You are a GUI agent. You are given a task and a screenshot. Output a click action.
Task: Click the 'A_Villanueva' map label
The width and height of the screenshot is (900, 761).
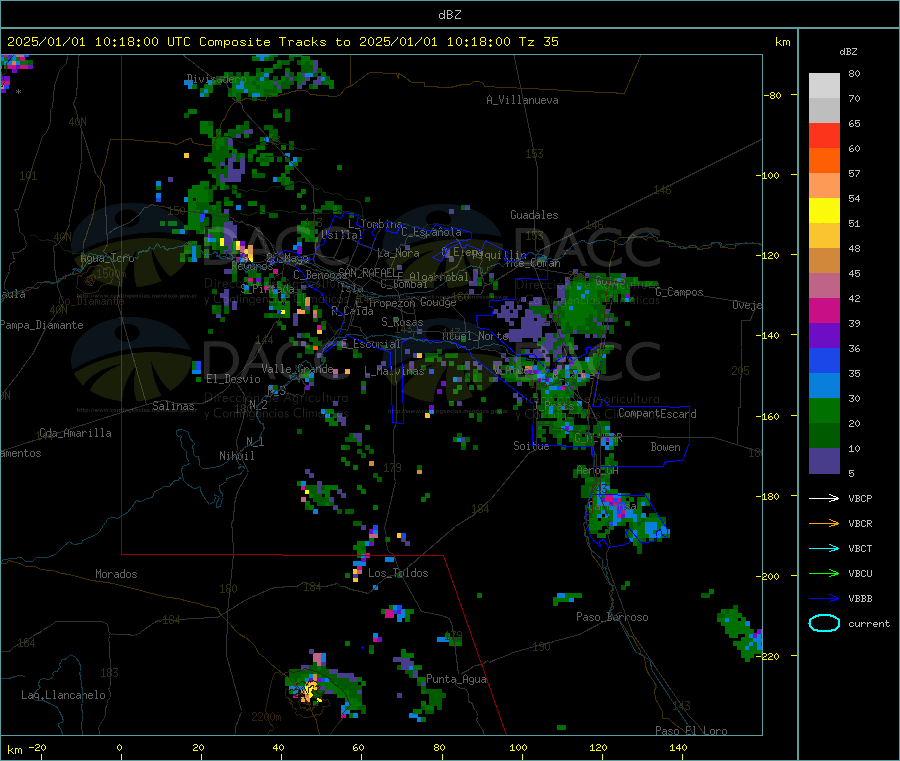click(x=522, y=100)
